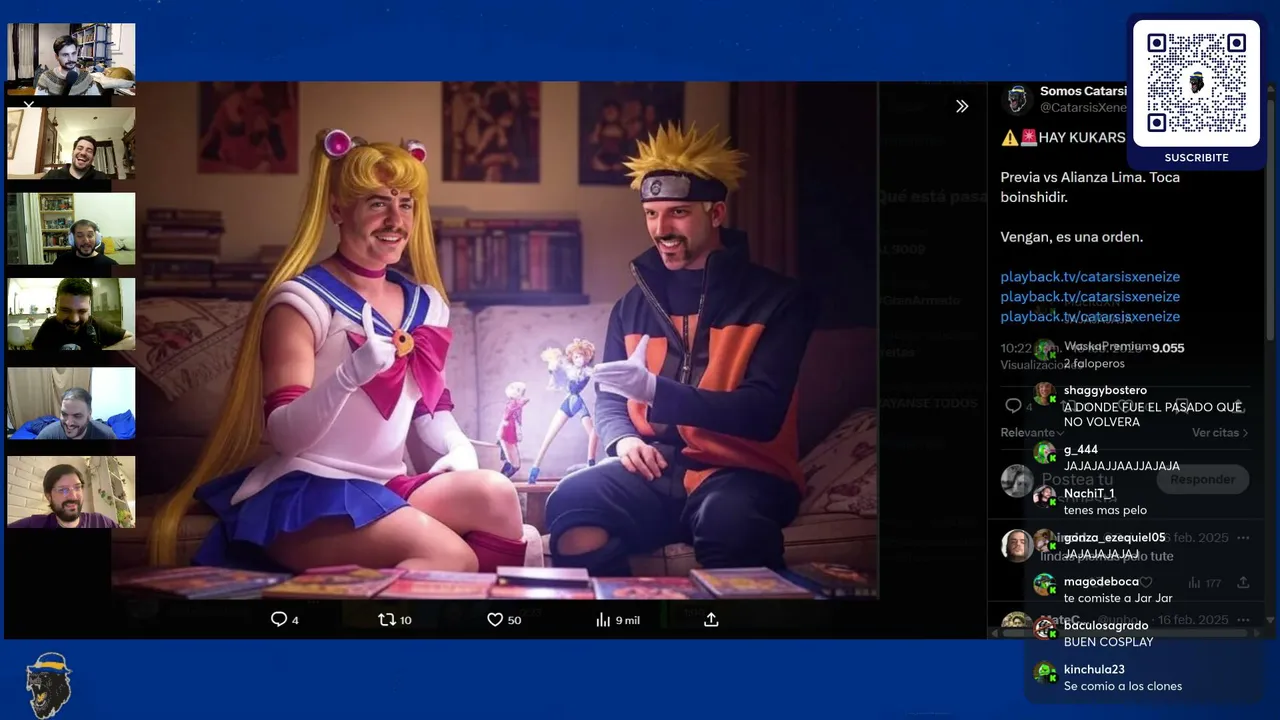The width and height of the screenshot is (1280, 720).
Task: Close the tweet image viewer with the X
Action: coord(29,104)
